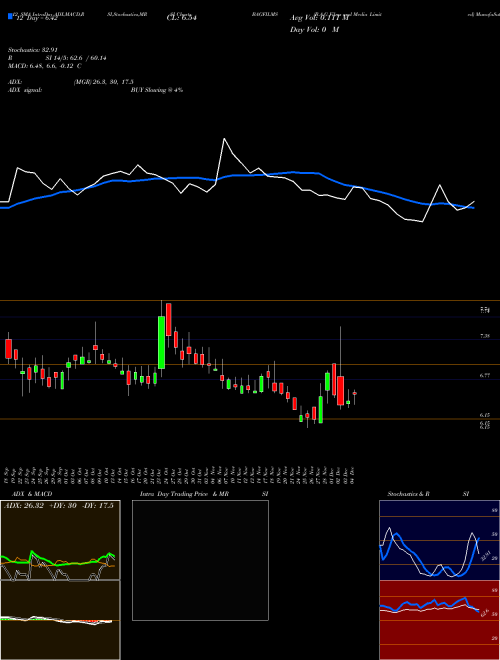The width and height of the screenshot is (500, 660).
Task: Click the 'Avg Vol: 0.111 M' label
Action: 320,18
